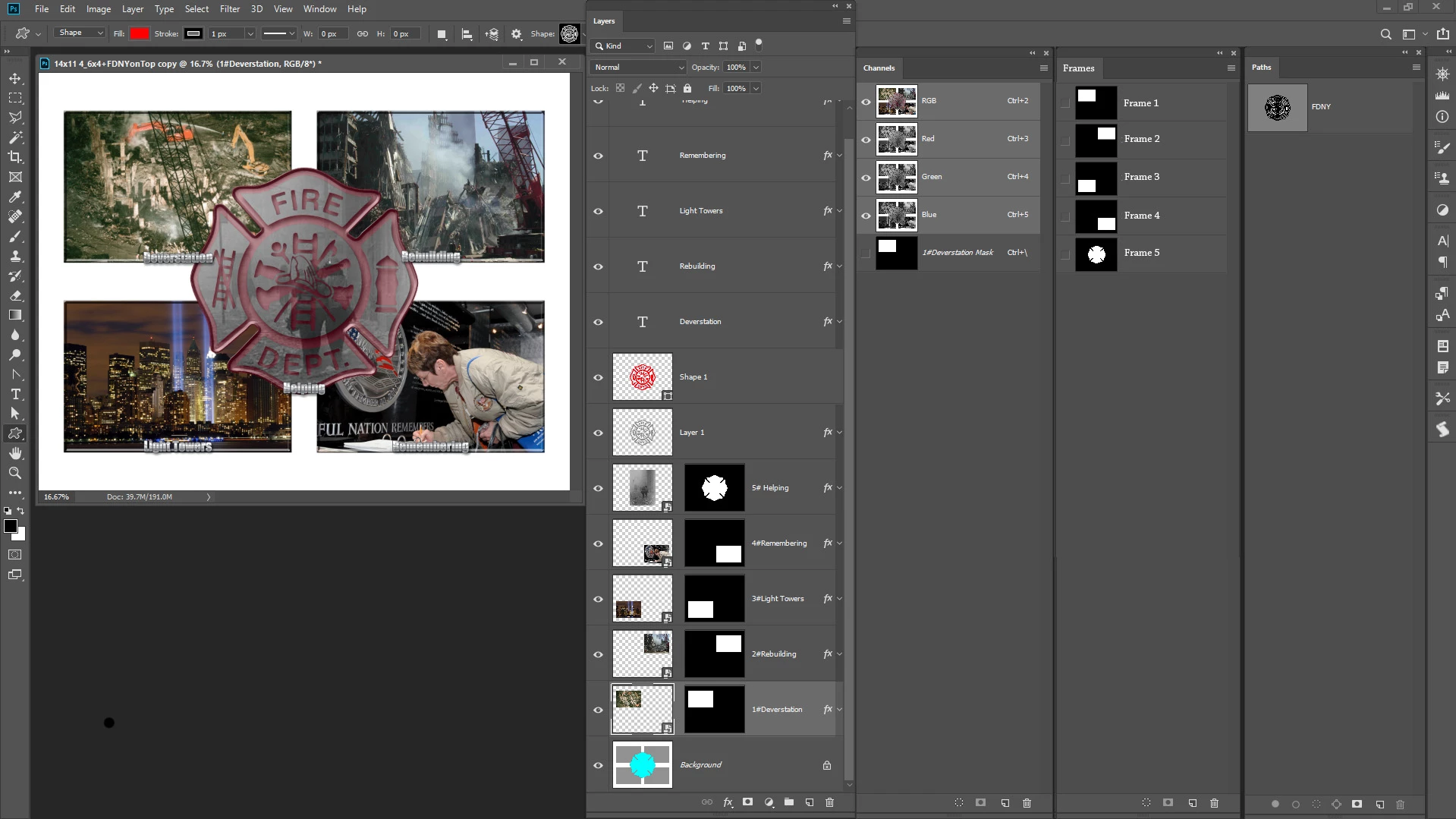This screenshot has height=819, width=1456.
Task: Open the Stroke color swatch
Action: (x=193, y=34)
